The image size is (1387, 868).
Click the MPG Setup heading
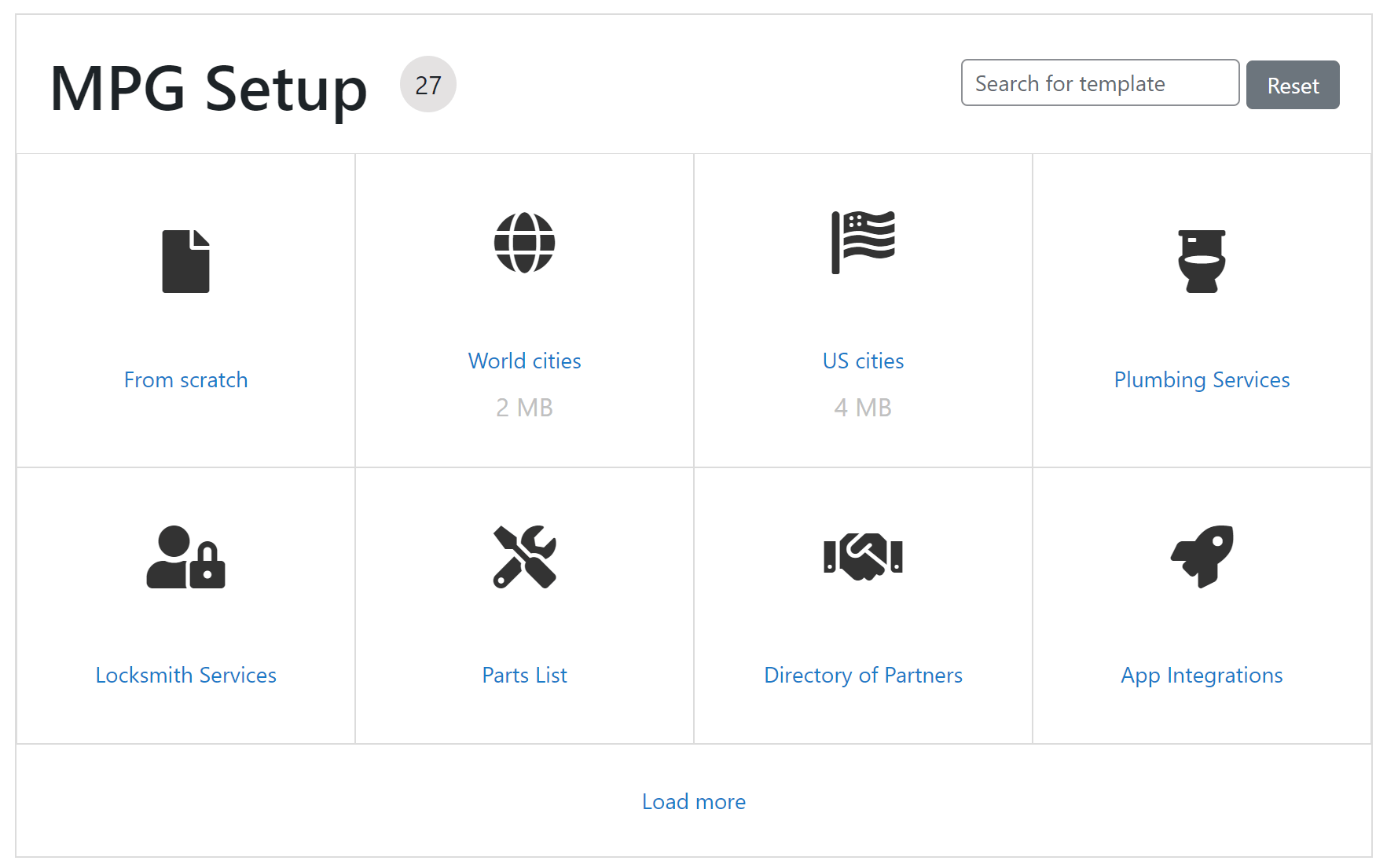(x=209, y=89)
